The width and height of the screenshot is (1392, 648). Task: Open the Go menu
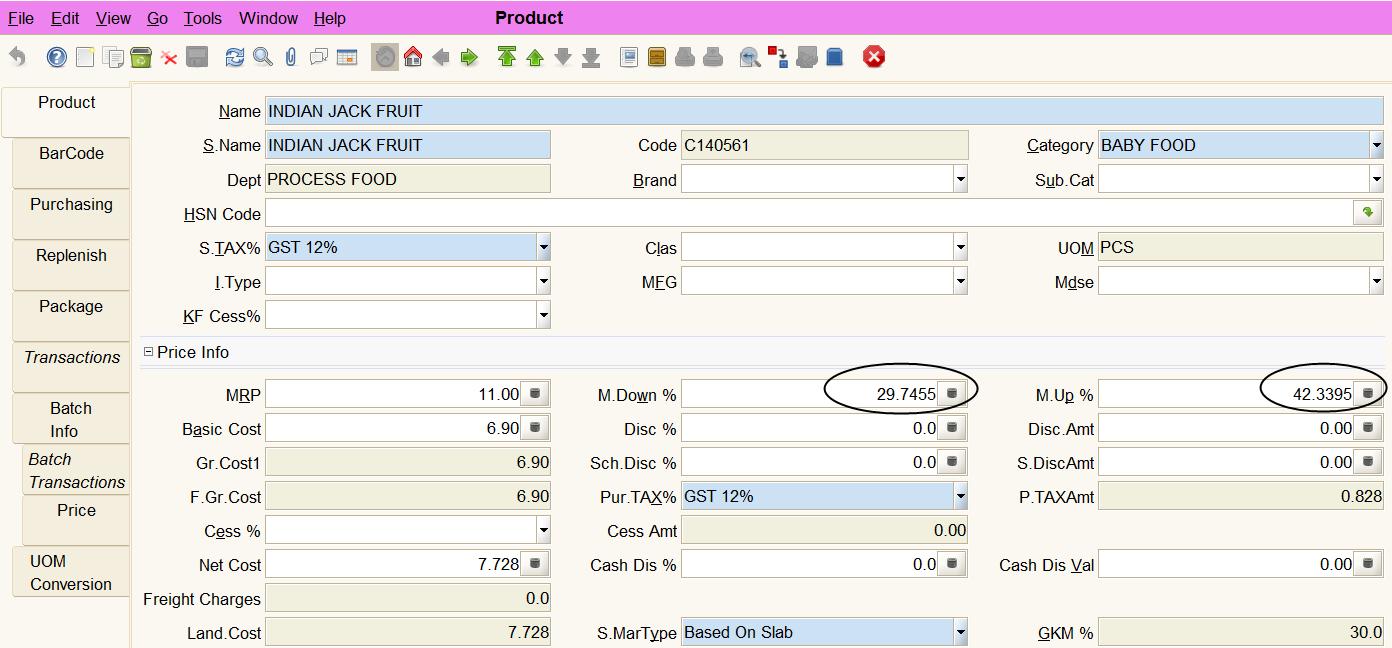pyautogui.click(x=157, y=18)
